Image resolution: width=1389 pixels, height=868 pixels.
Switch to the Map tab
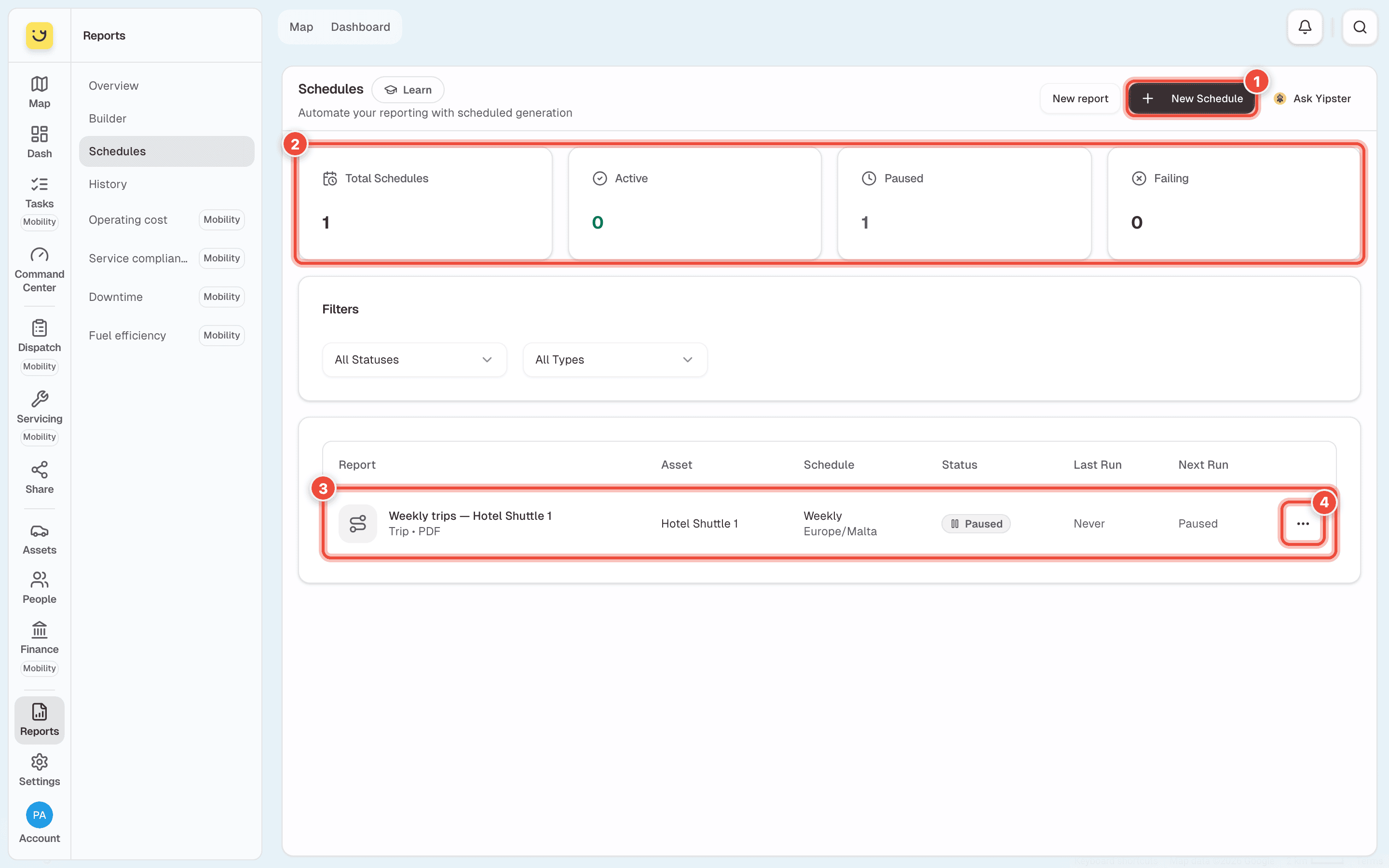pos(301,27)
